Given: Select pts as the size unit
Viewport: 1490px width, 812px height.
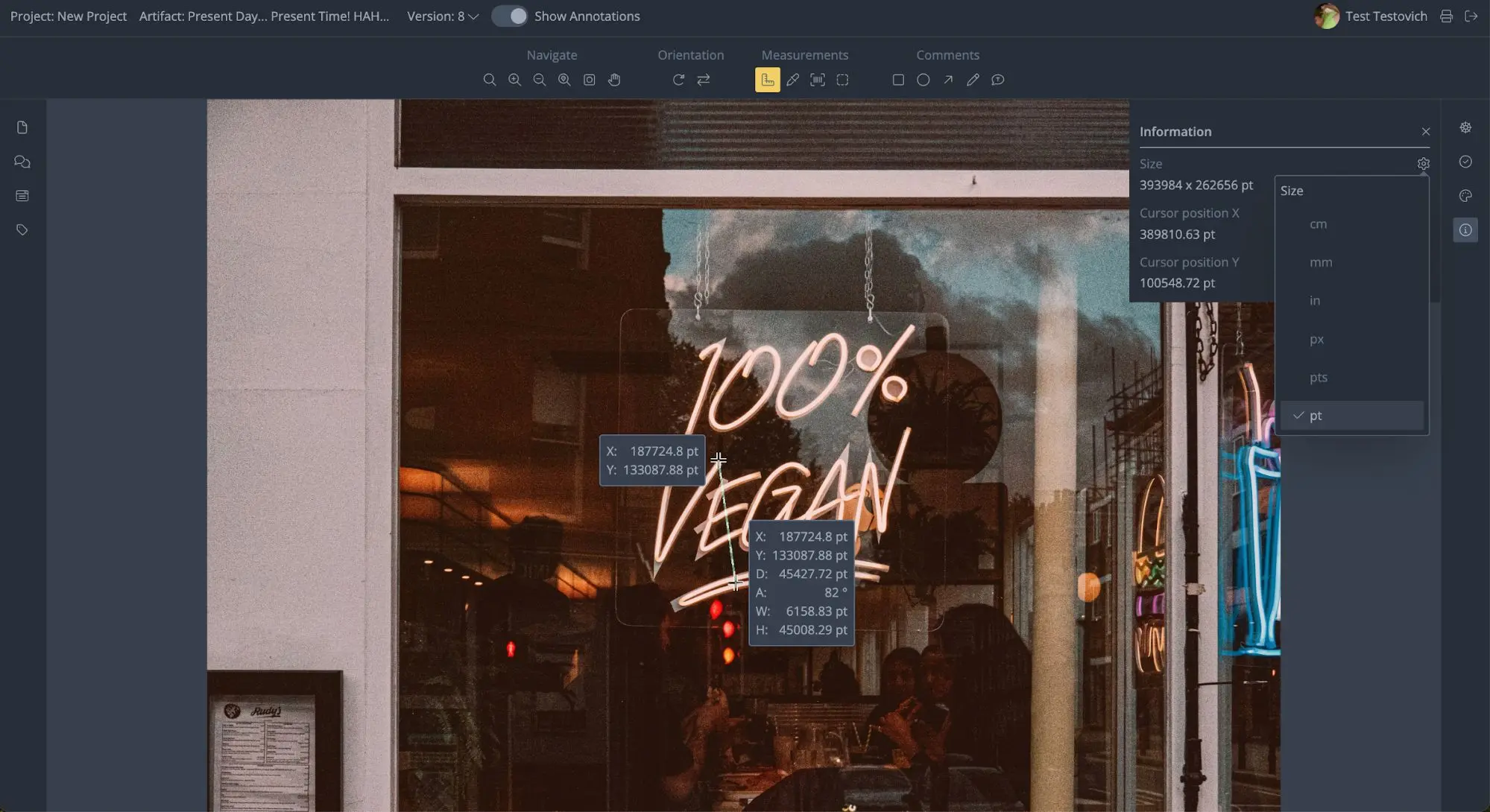Looking at the screenshot, I should (1352, 378).
